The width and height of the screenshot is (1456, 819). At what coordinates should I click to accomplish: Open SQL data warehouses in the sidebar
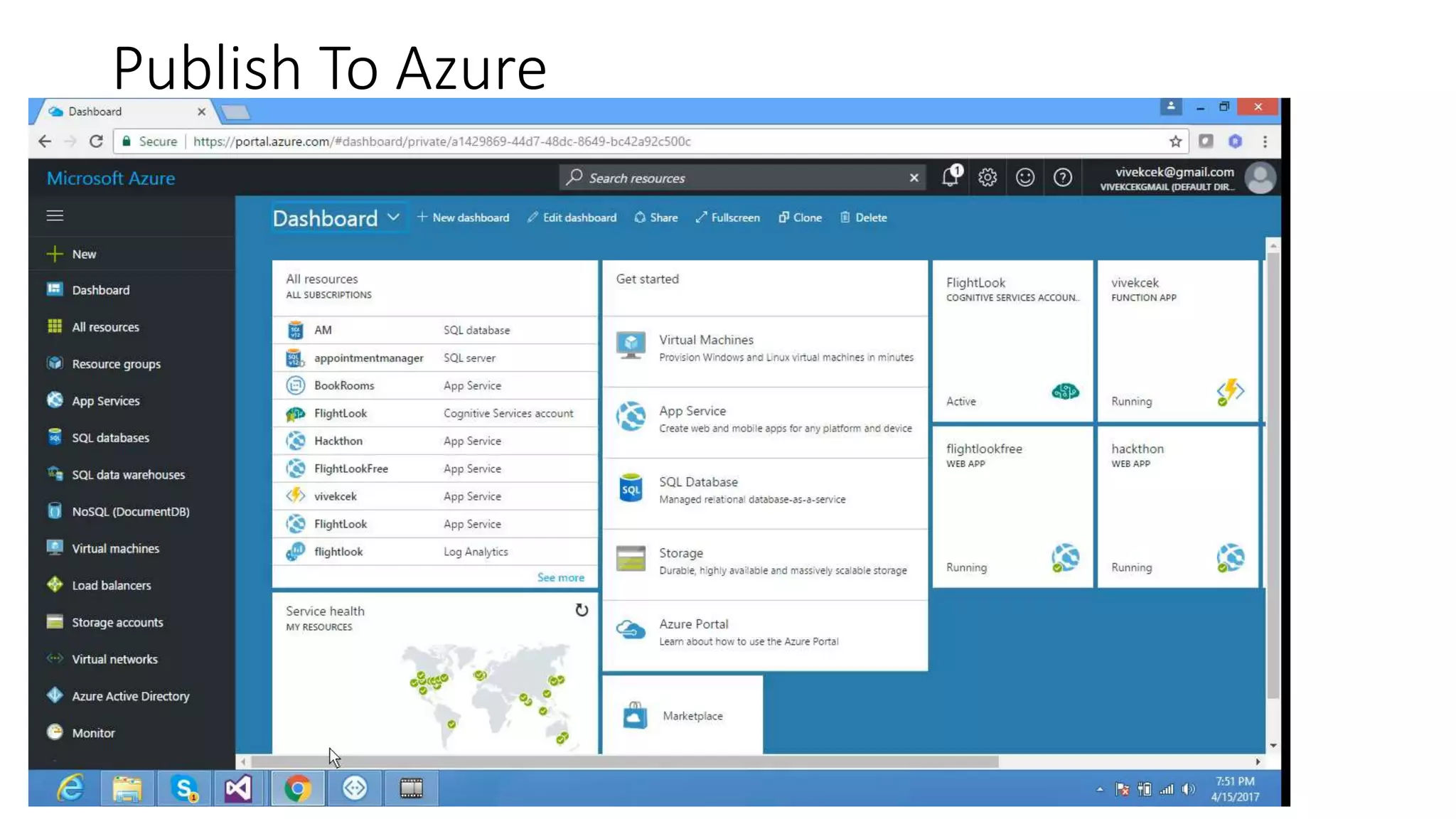(x=132, y=475)
